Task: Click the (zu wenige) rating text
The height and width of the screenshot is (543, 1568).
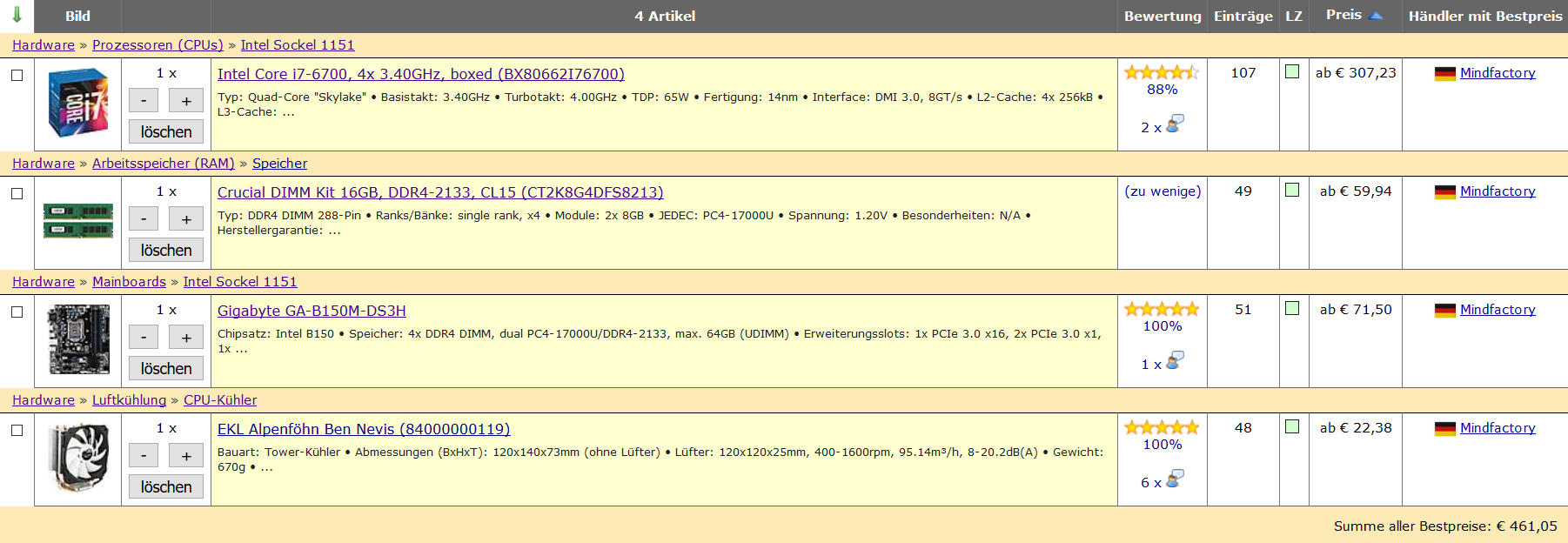Action: coord(1163,191)
